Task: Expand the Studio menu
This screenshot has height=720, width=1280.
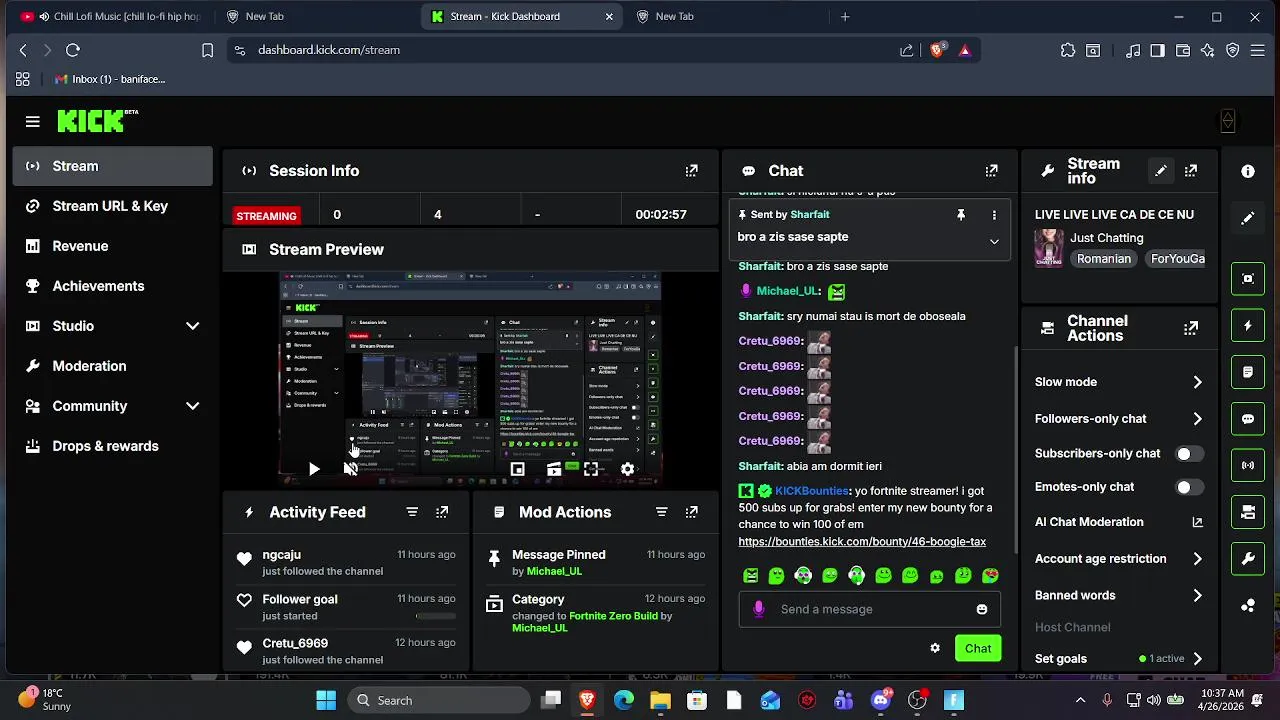Action: 113,326
